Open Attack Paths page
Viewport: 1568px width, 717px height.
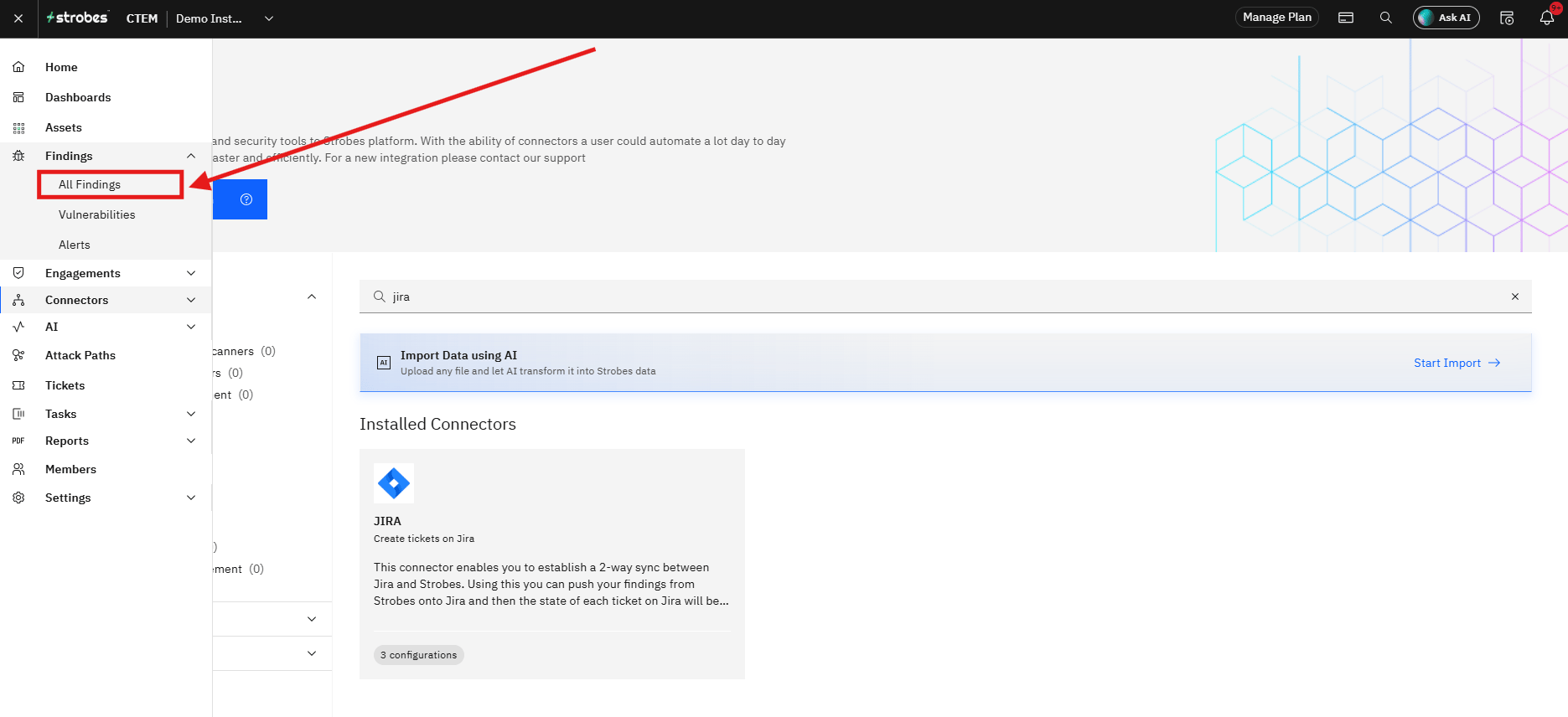[x=80, y=355]
